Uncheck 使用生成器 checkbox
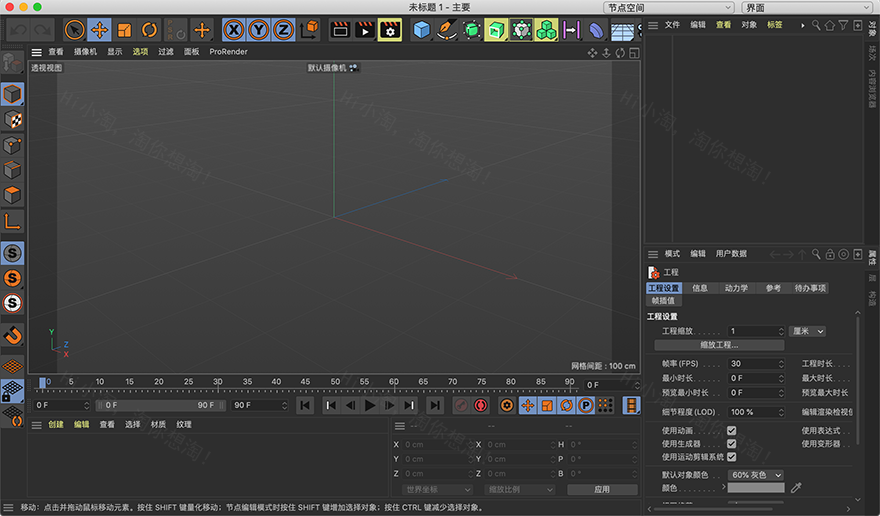Image resolution: width=880 pixels, height=516 pixels. tap(731, 444)
